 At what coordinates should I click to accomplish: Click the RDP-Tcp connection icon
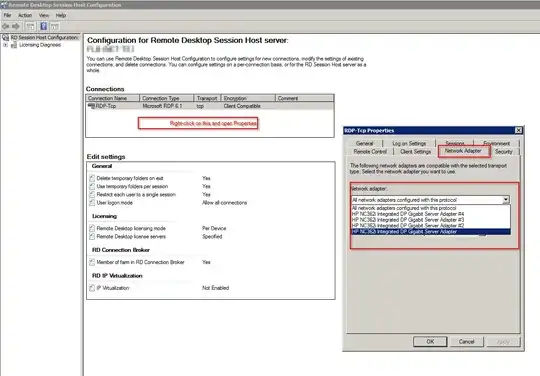(x=91, y=106)
